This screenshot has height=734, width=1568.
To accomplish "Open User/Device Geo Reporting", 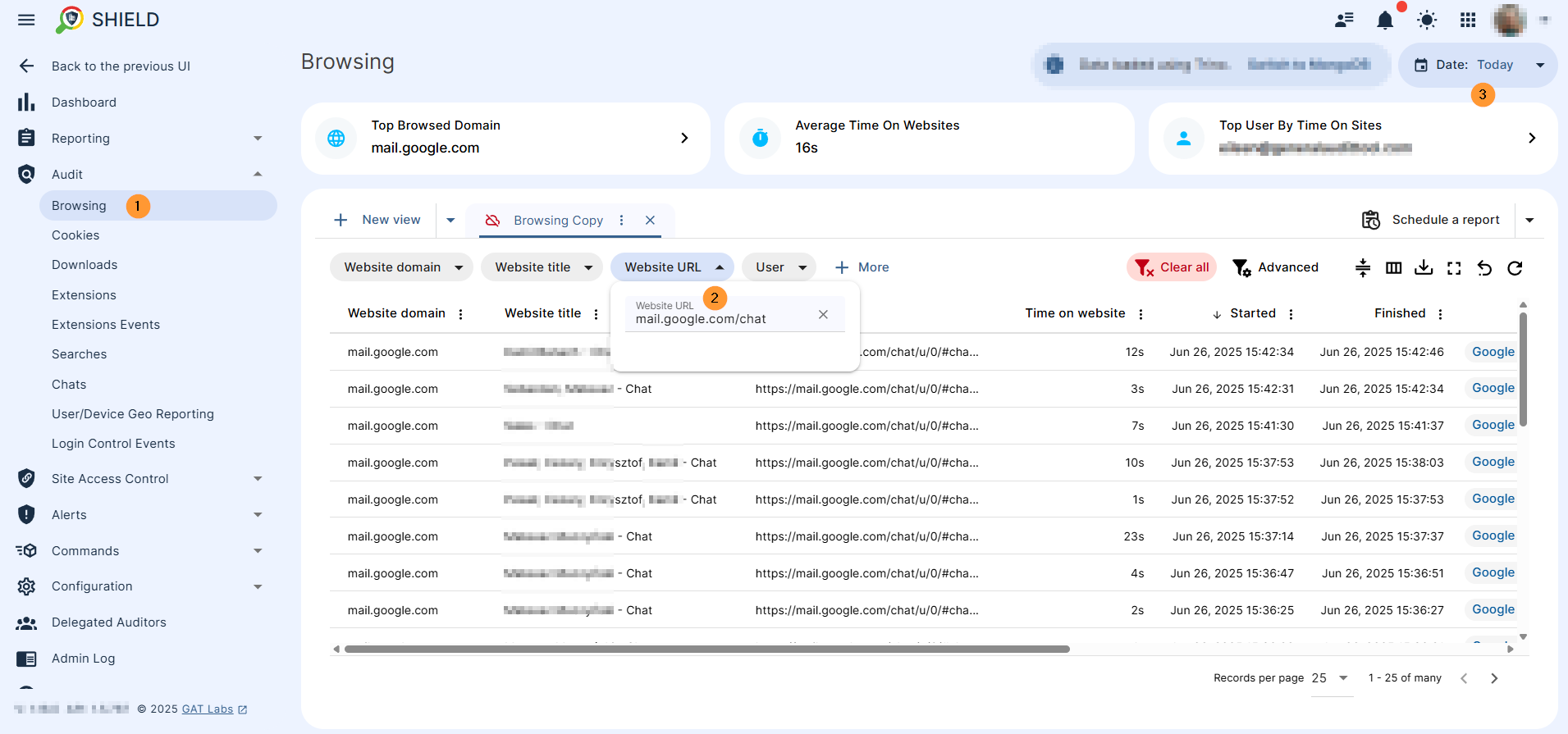I will pos(133,414).
